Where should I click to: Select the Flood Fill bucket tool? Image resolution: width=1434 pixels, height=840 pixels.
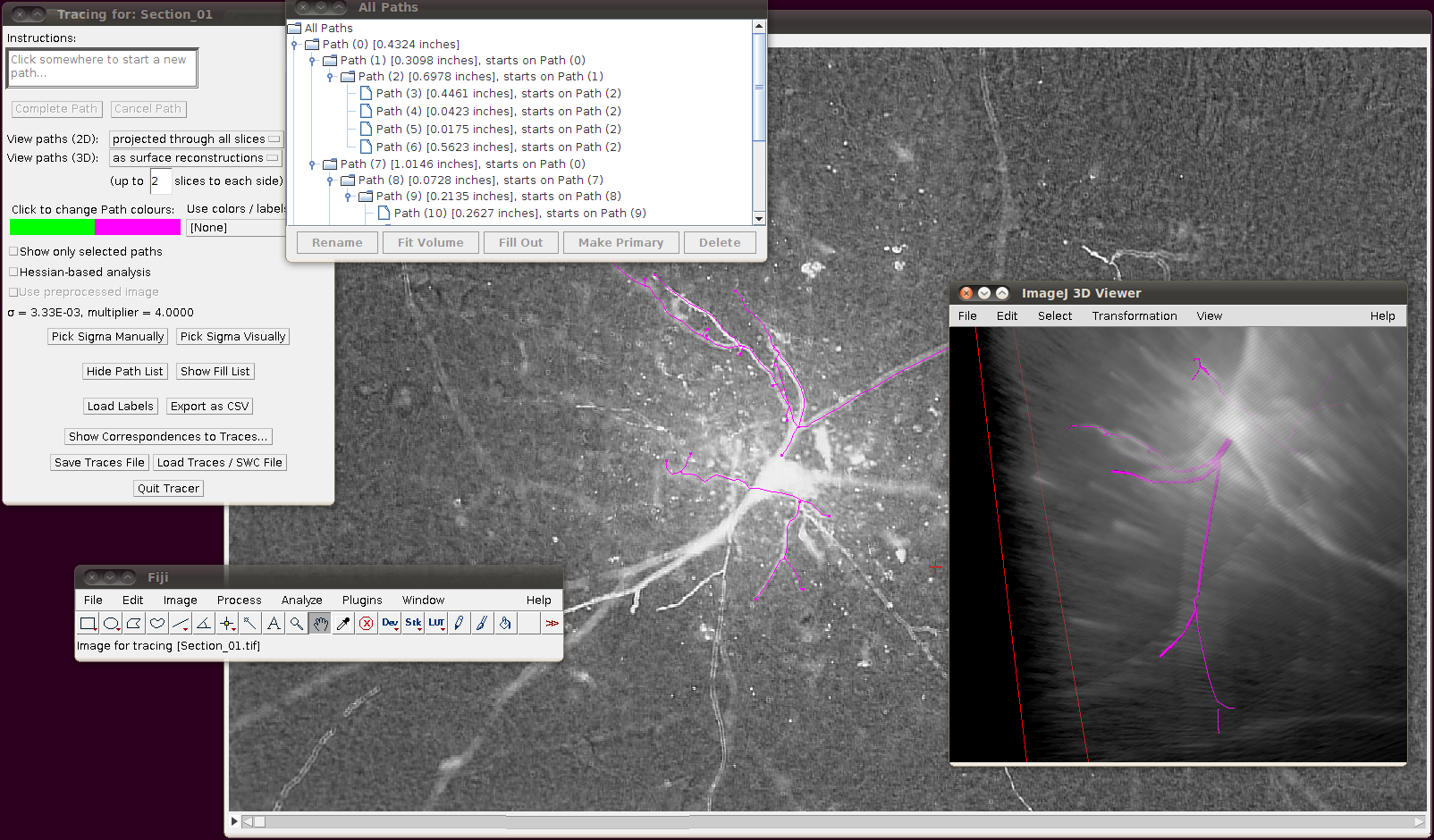506,624
